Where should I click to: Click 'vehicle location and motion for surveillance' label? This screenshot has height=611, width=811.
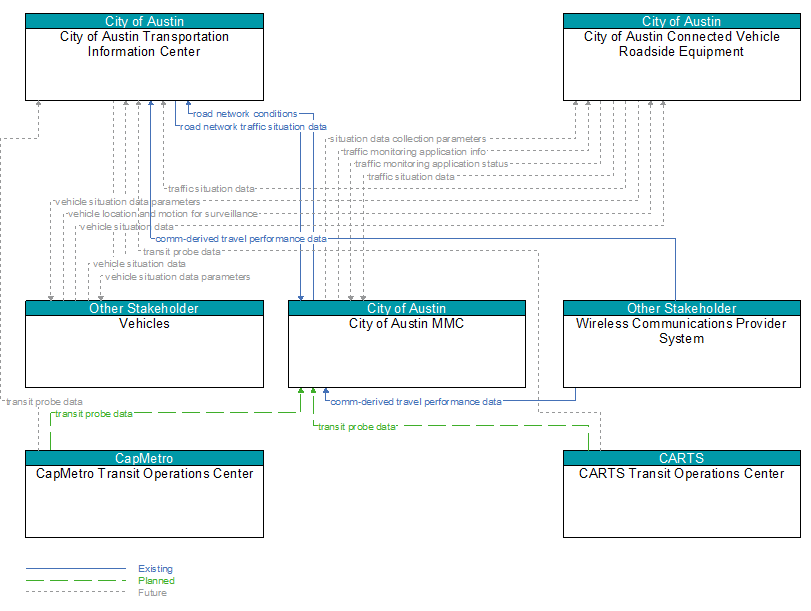(162, 214)
